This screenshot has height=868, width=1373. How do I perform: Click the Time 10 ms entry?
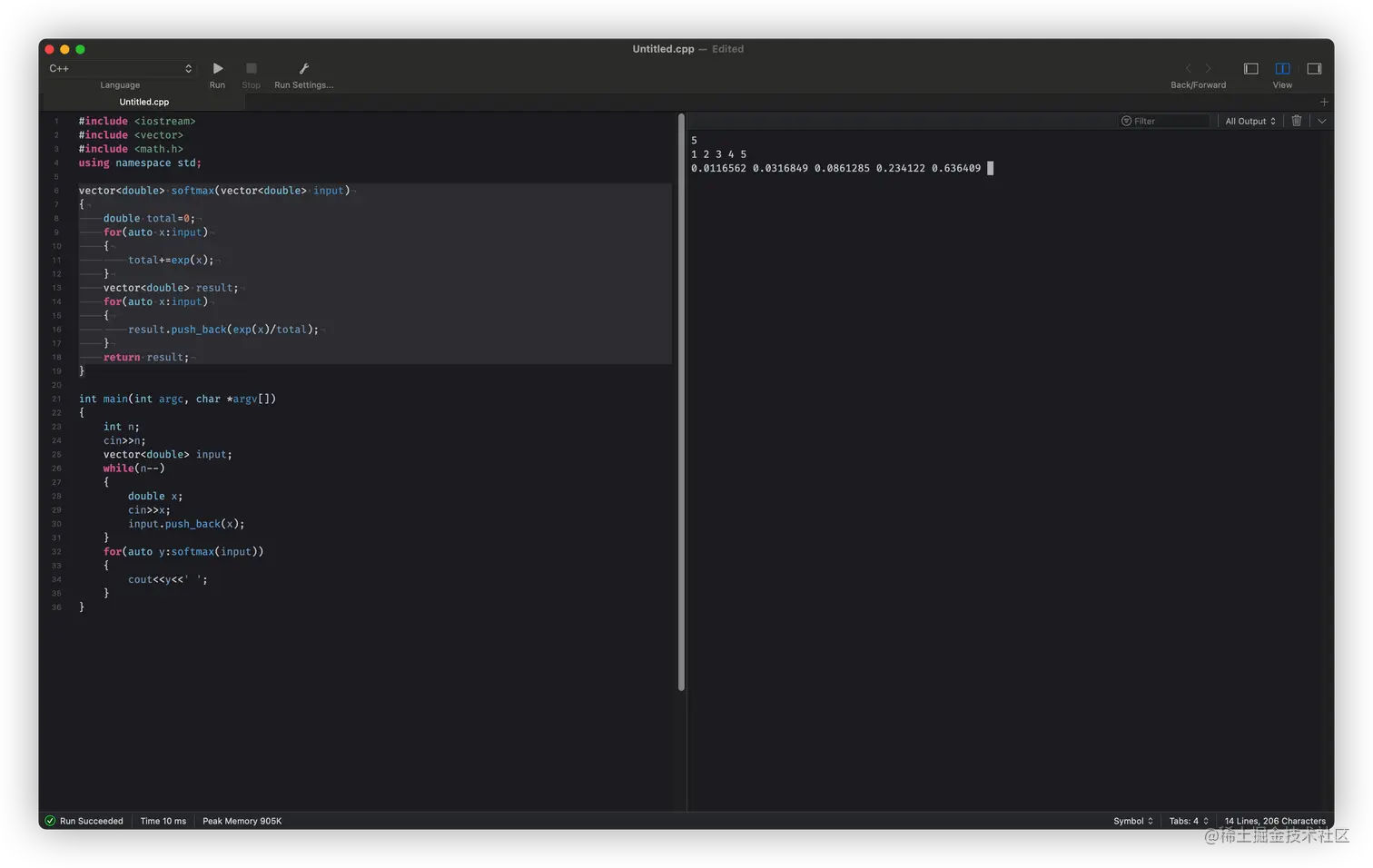tap(163, 821)
